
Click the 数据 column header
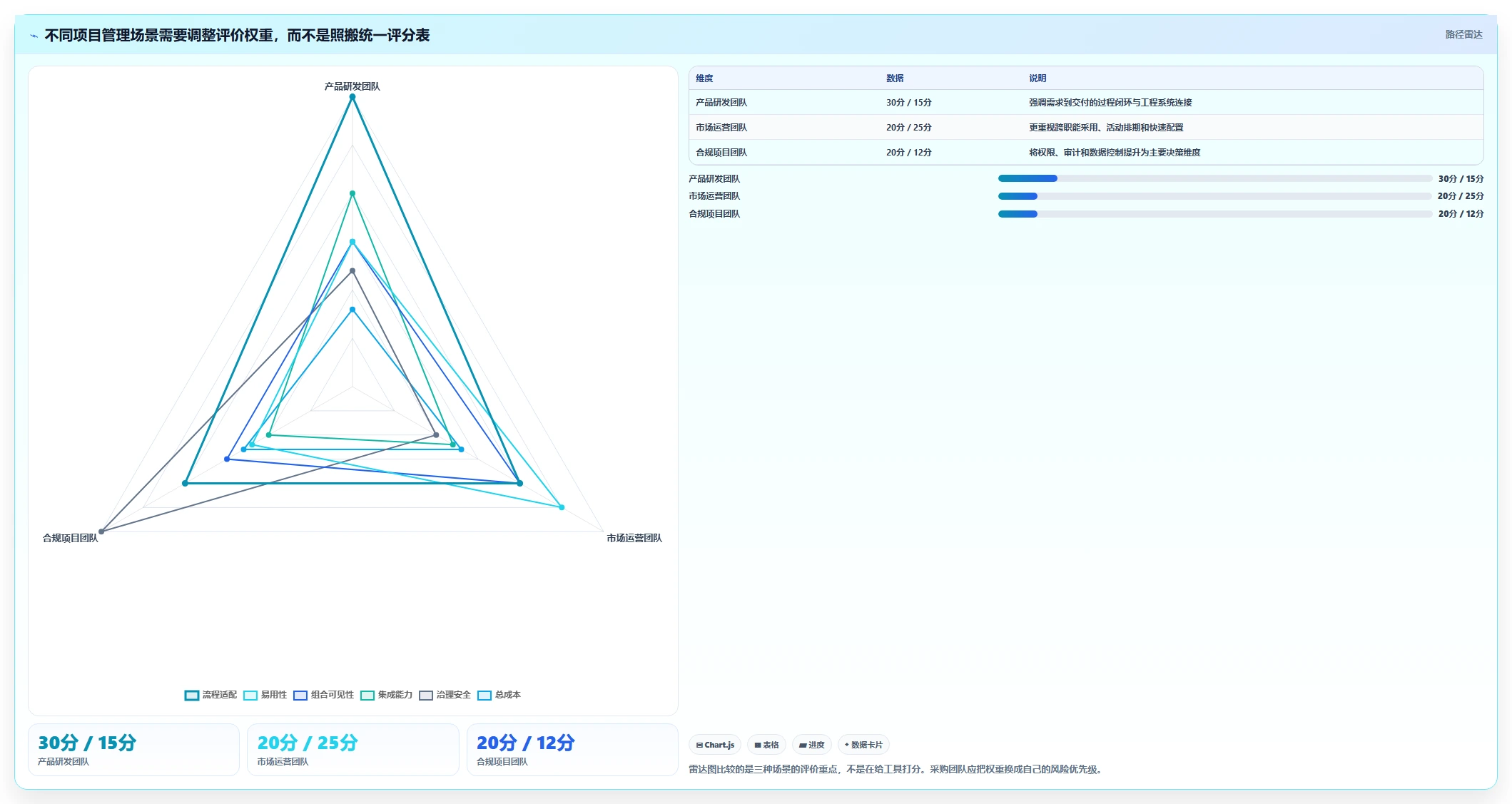(x=895, y=78)
